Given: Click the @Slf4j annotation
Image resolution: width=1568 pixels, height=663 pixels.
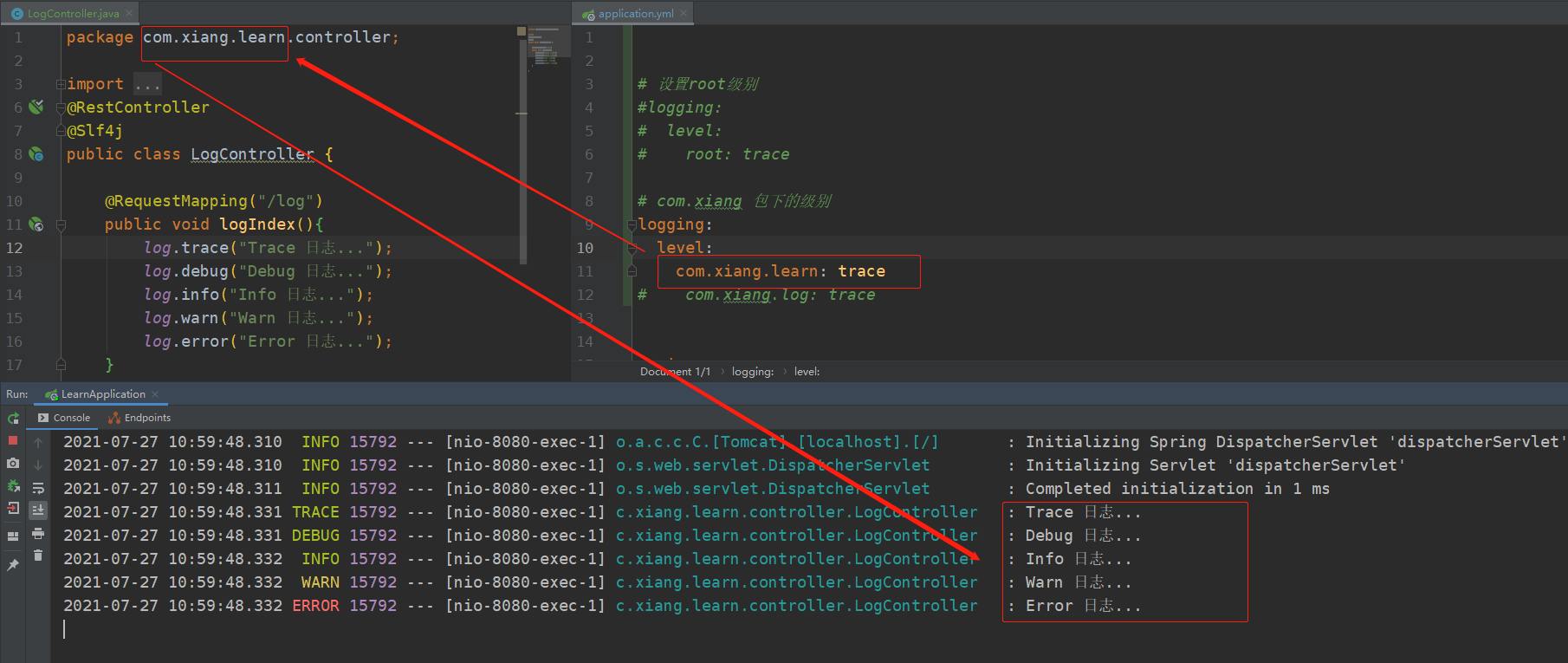Looking at the screenshot, I should pos(94,131).
